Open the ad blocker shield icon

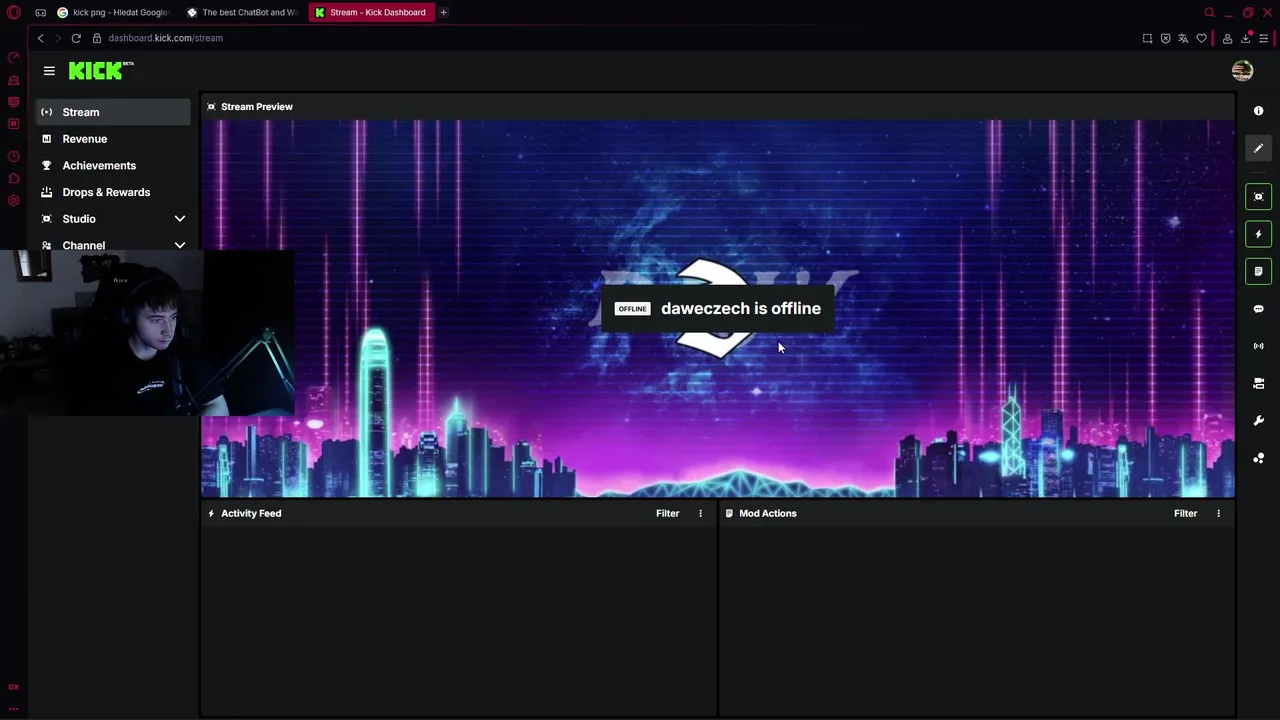pos(1165,38)
